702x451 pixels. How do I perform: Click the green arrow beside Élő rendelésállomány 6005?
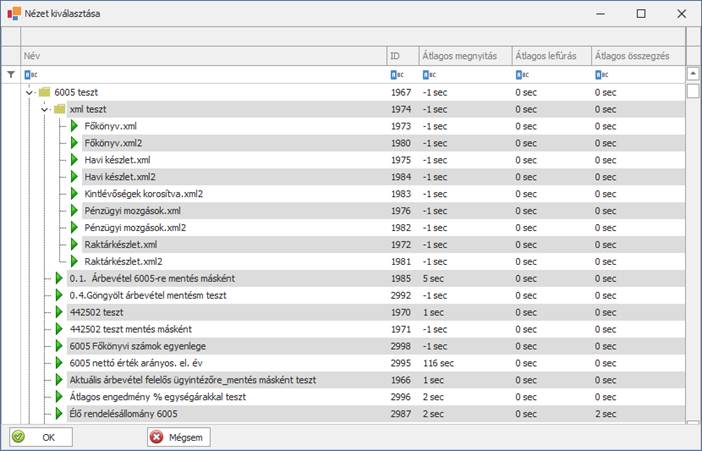coord(59,414)
